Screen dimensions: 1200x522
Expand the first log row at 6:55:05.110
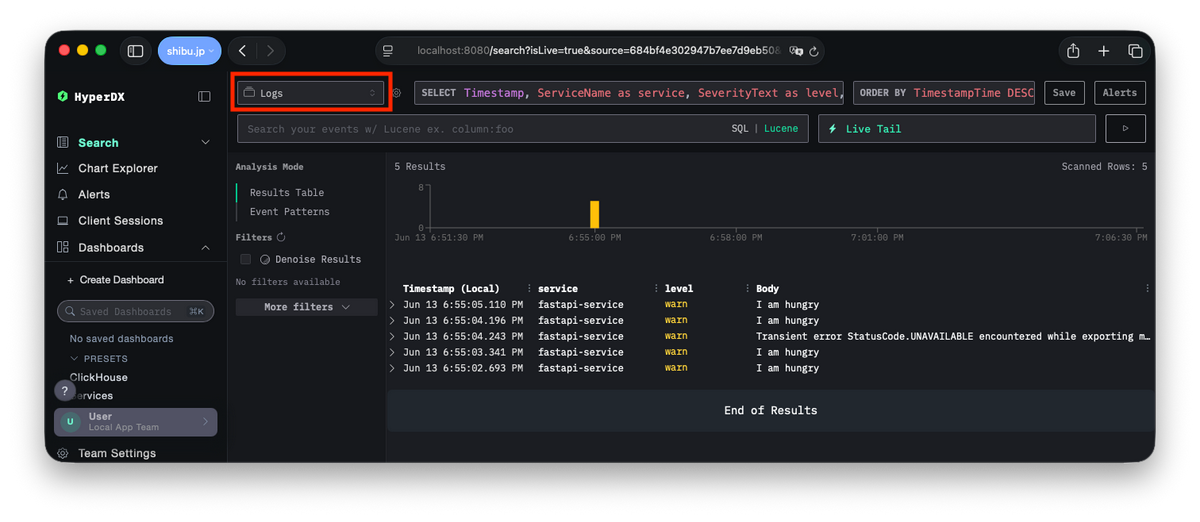(392, 305)
